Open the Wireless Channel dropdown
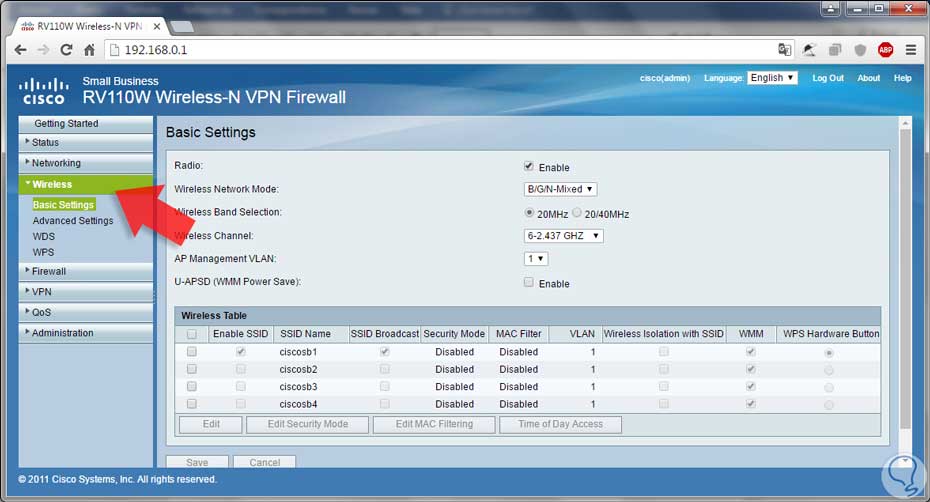The height and width of the screenshot is (502, 930). click(x=563, y=236)
